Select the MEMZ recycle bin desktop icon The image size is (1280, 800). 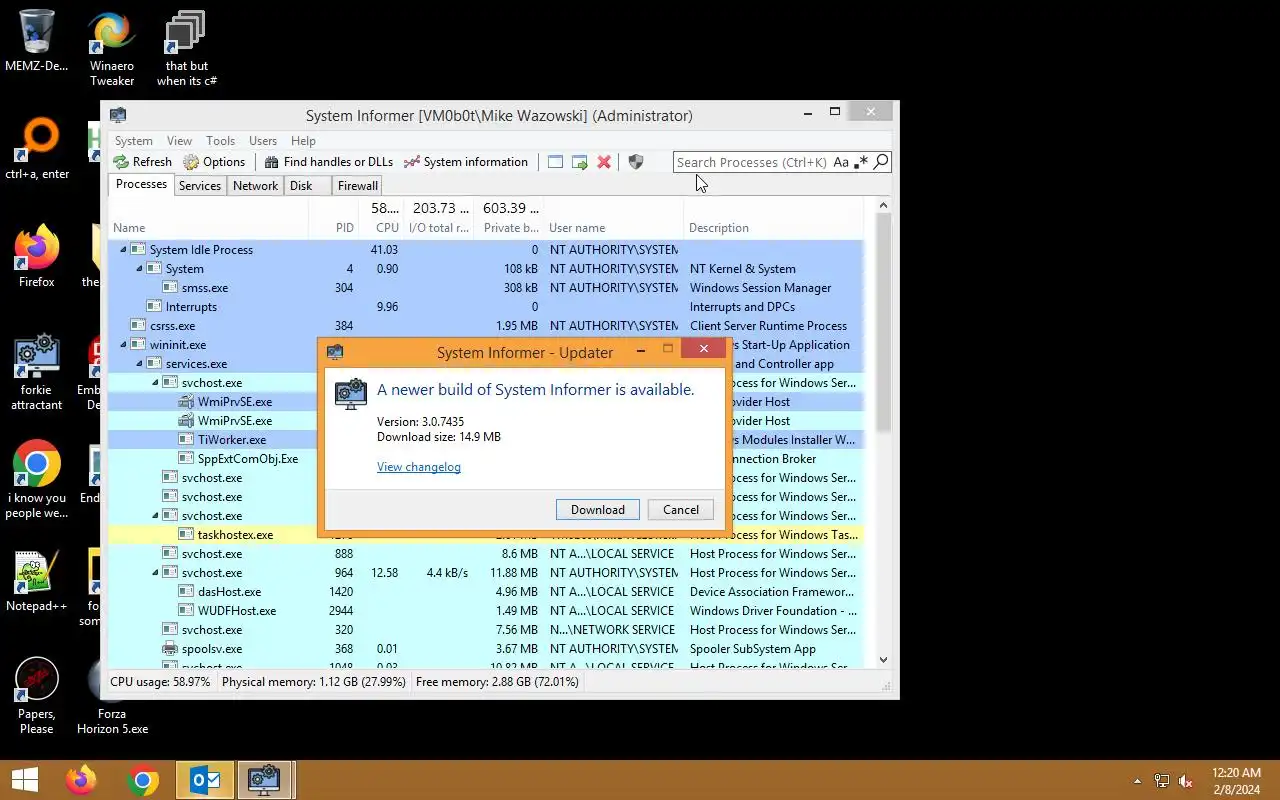pos(37,40)
